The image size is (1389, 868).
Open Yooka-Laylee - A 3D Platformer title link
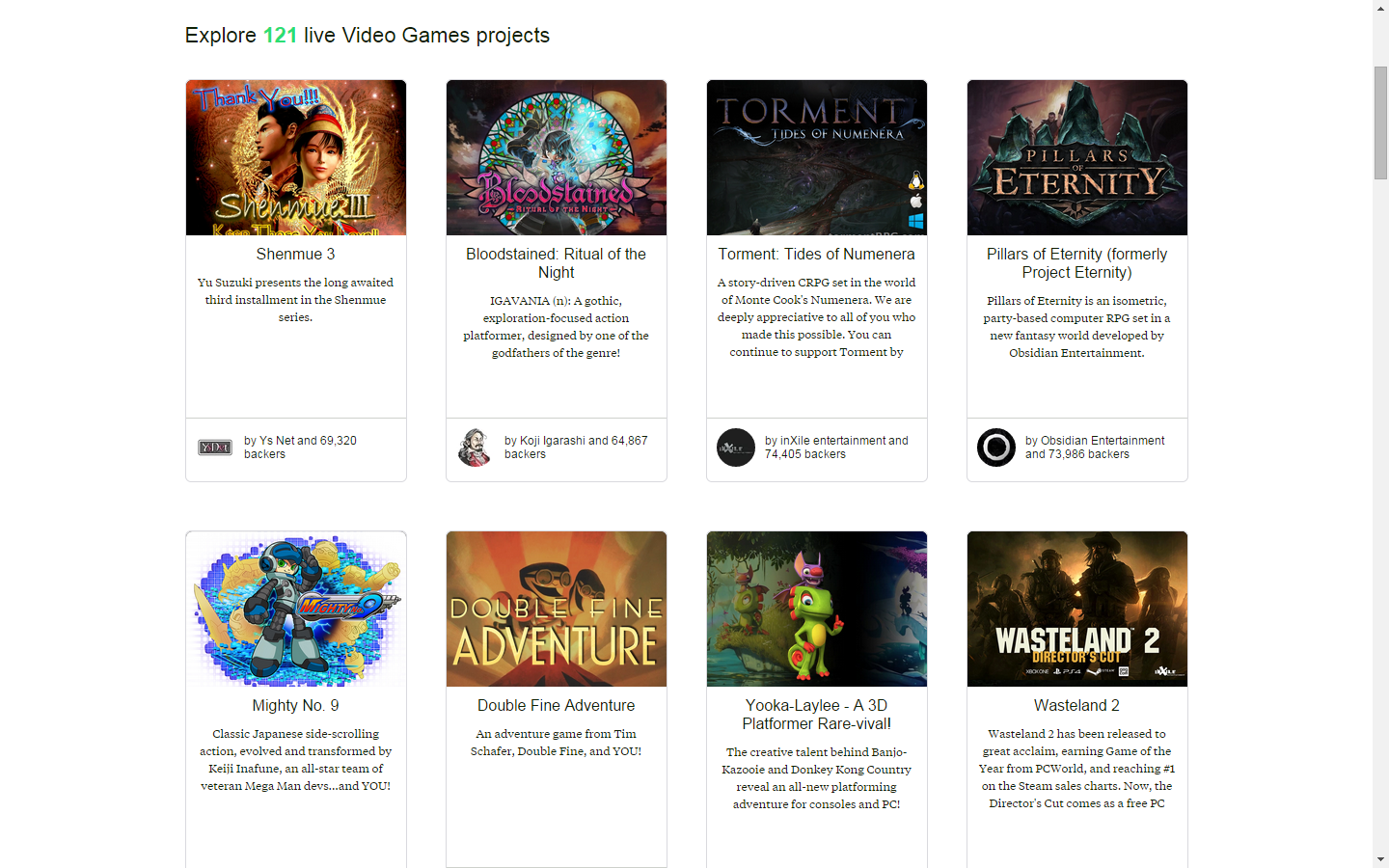[x=817, y=715]
